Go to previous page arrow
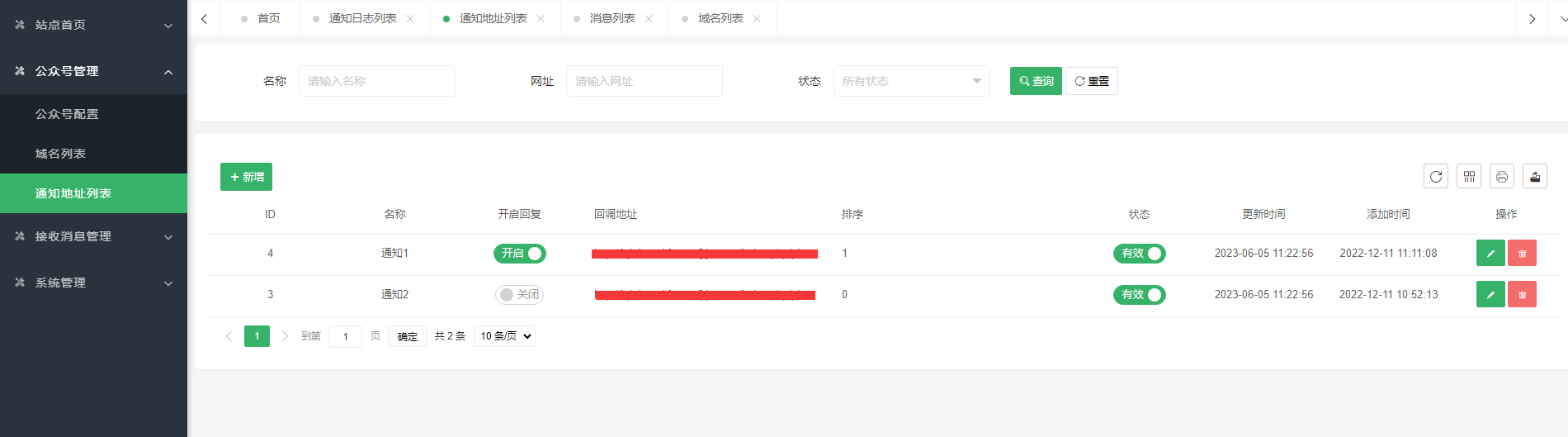Screen dimensions: 1568x437 pos(229,336)
